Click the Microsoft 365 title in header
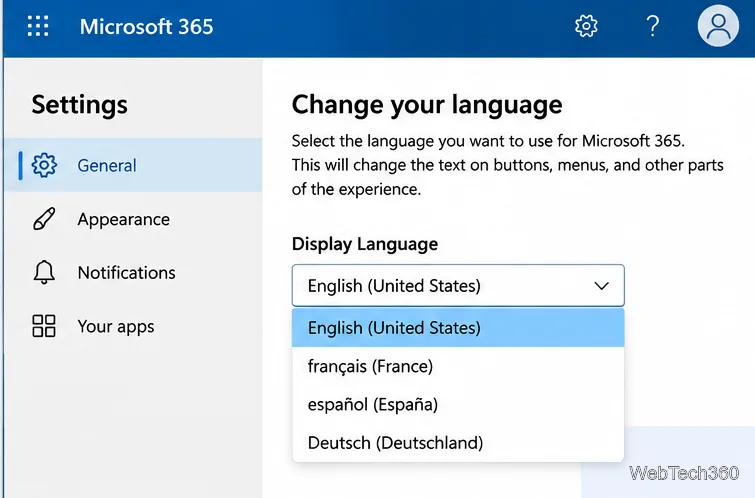Screen dimensions: 755x498 pyautogui.click(x=146, y=26)
